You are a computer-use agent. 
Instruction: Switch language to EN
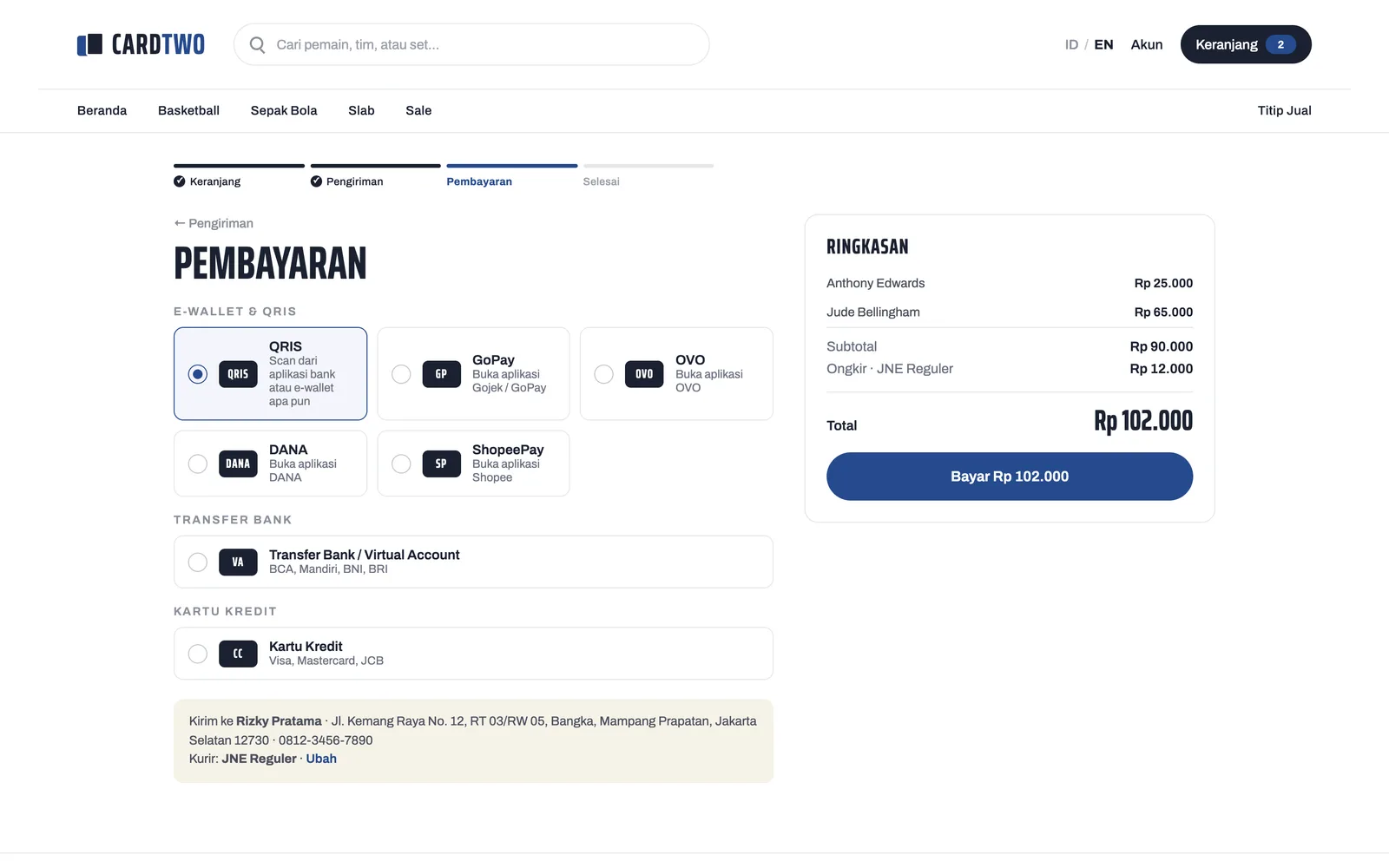pos(1103,44)
